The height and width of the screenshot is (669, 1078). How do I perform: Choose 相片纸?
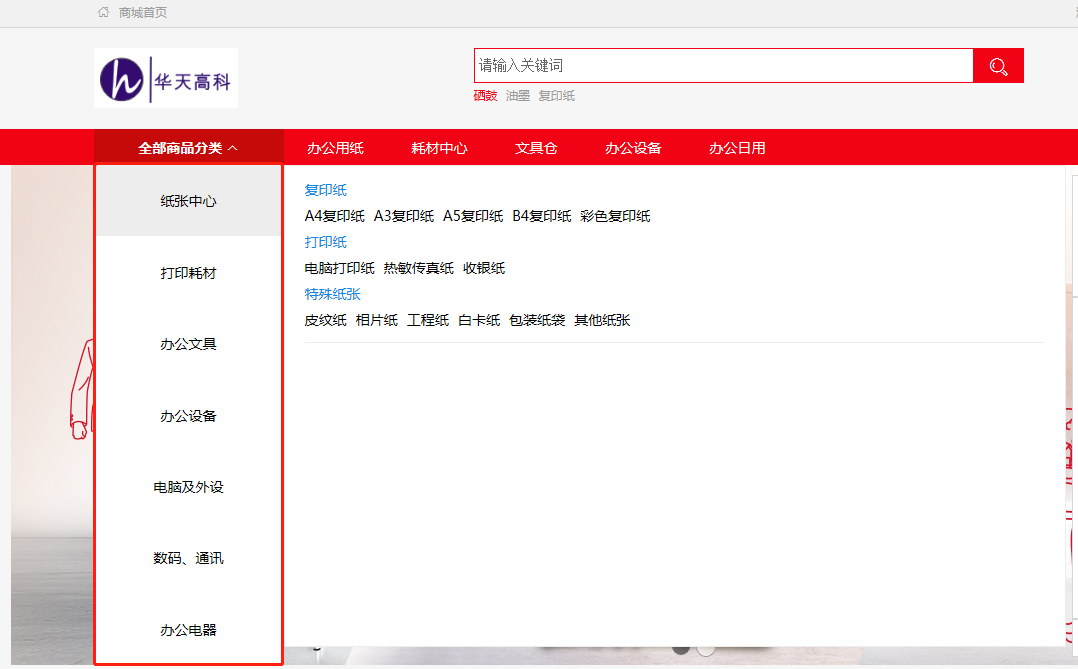[377, 320]
